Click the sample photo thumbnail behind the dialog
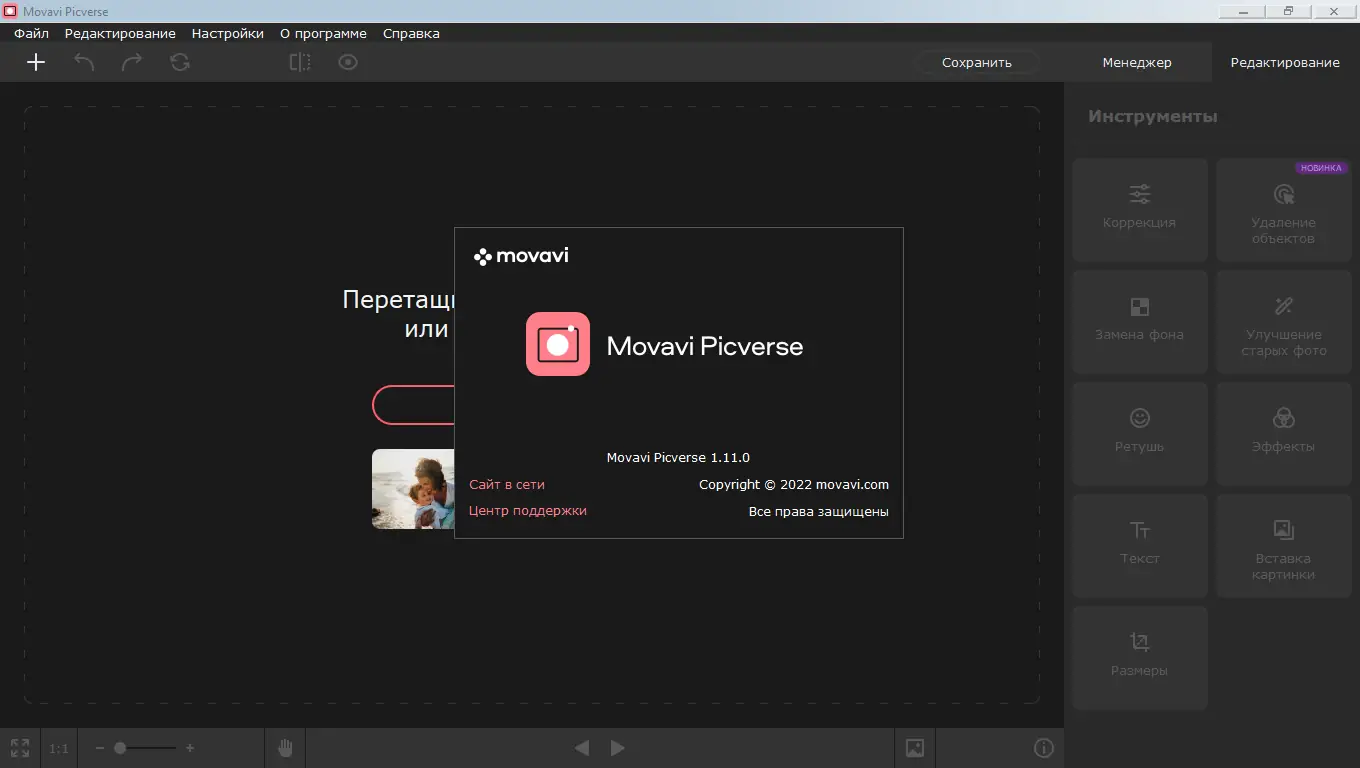This screenshot has width=1360, height=768. point(413,489)
